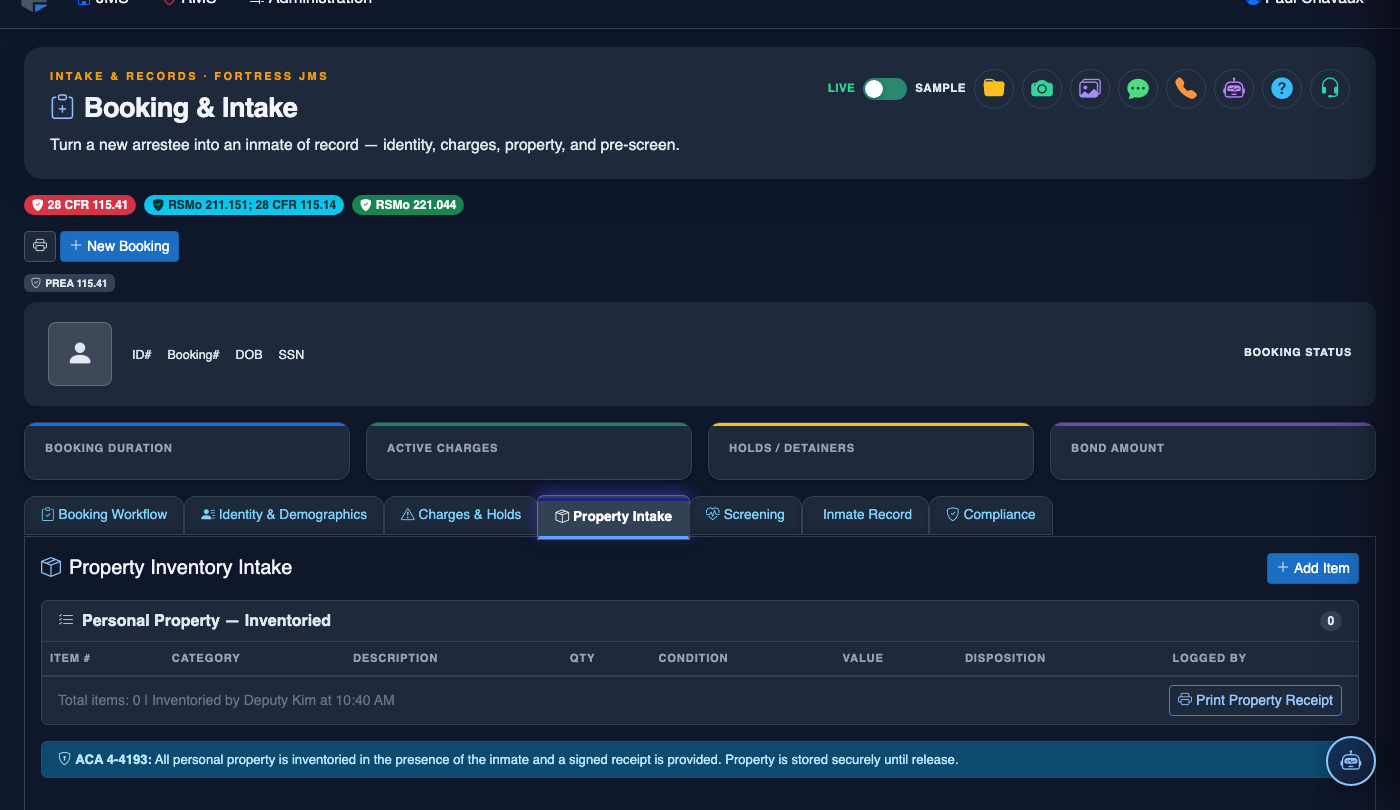This screenshot has height=810, width=1400.
Task: Click the ITEM # column header
Action: 70,658
